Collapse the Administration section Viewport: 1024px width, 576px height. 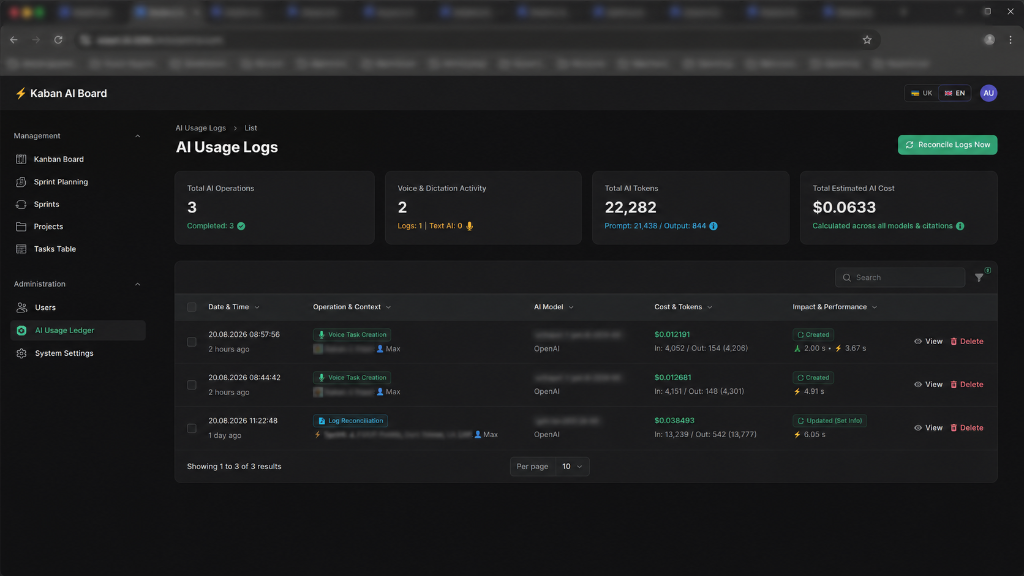pos(137,284)
